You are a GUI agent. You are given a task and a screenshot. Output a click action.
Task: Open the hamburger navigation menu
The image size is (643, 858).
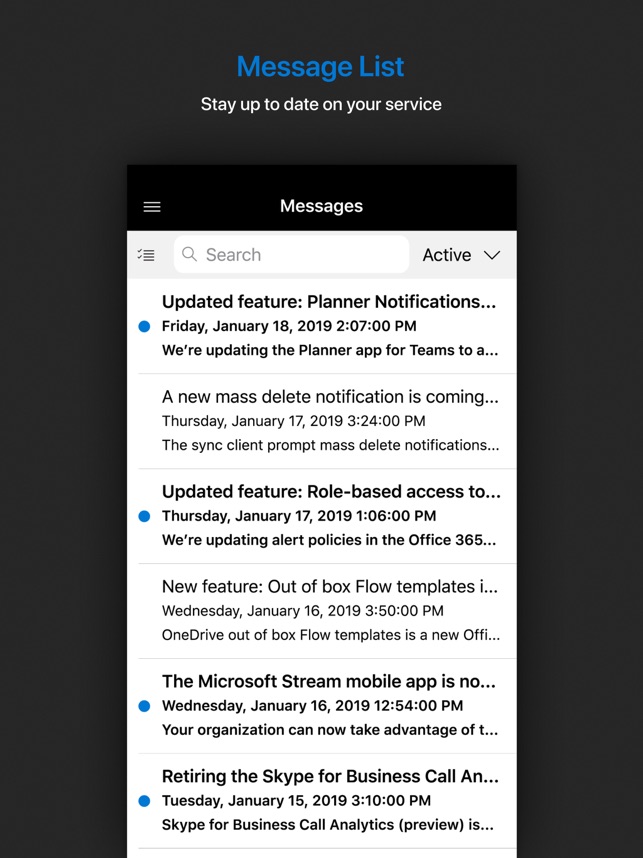click(x=152, y=207)
